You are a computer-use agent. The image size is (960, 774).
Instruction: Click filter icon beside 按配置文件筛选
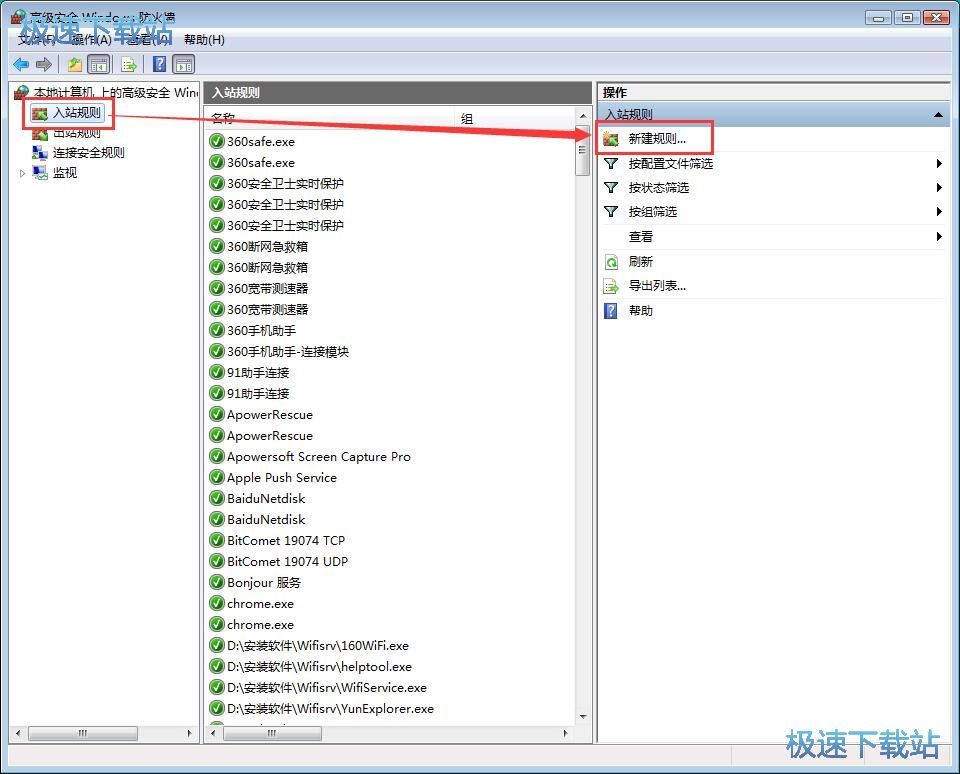(x=611, y=163)
